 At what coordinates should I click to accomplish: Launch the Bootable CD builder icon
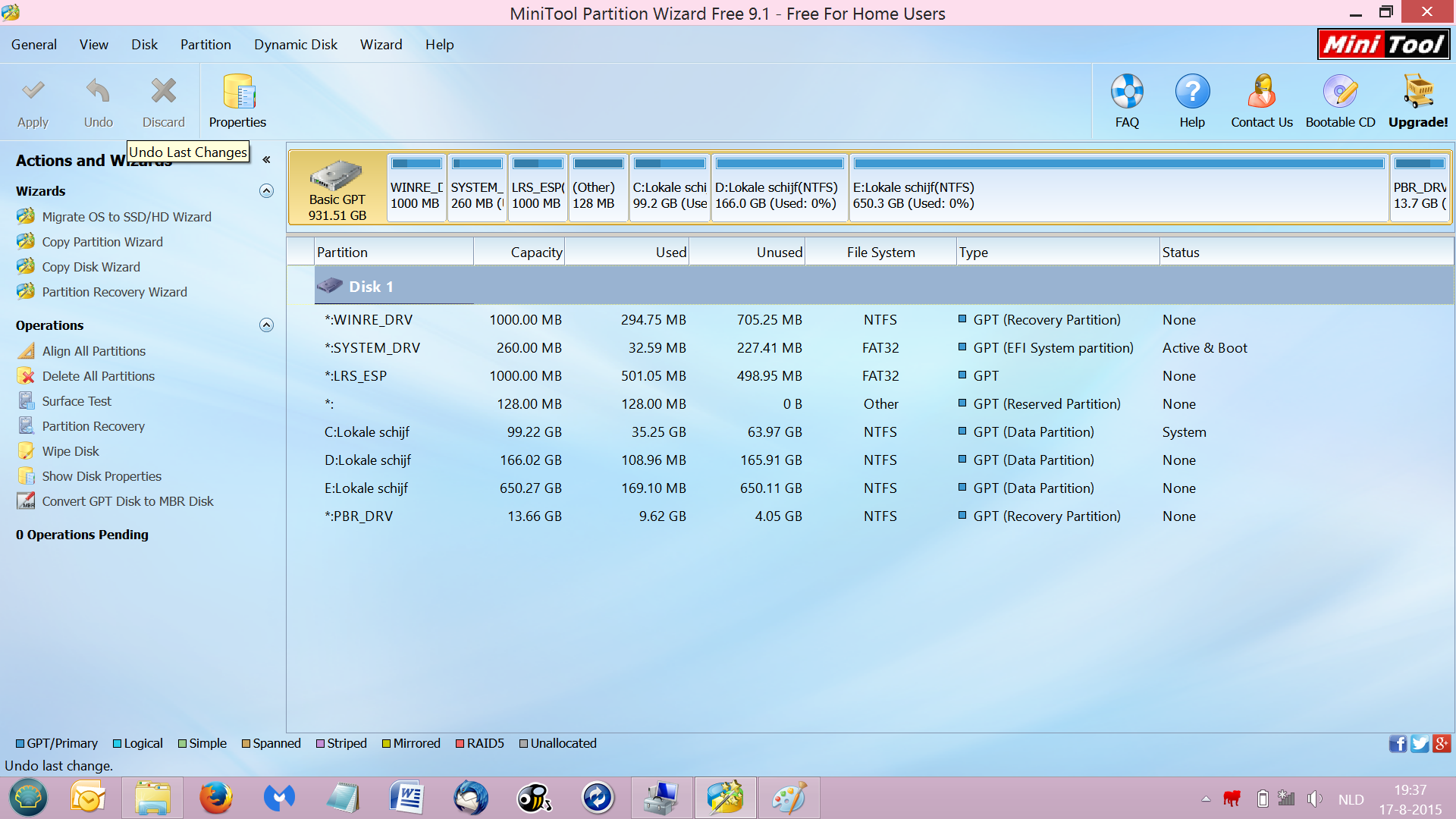[1340, 92]
